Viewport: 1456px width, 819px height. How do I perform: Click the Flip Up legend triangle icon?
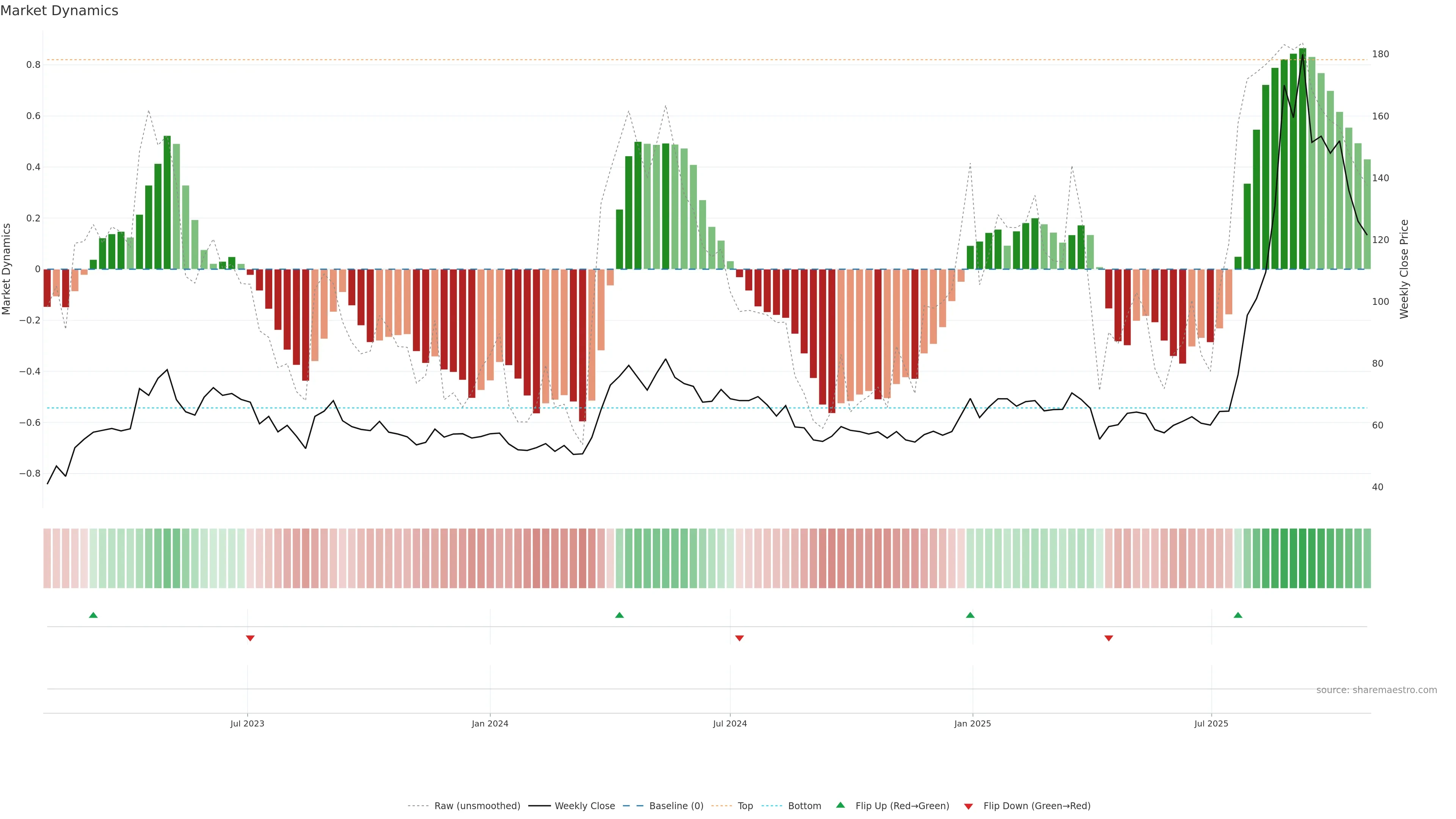841,805
